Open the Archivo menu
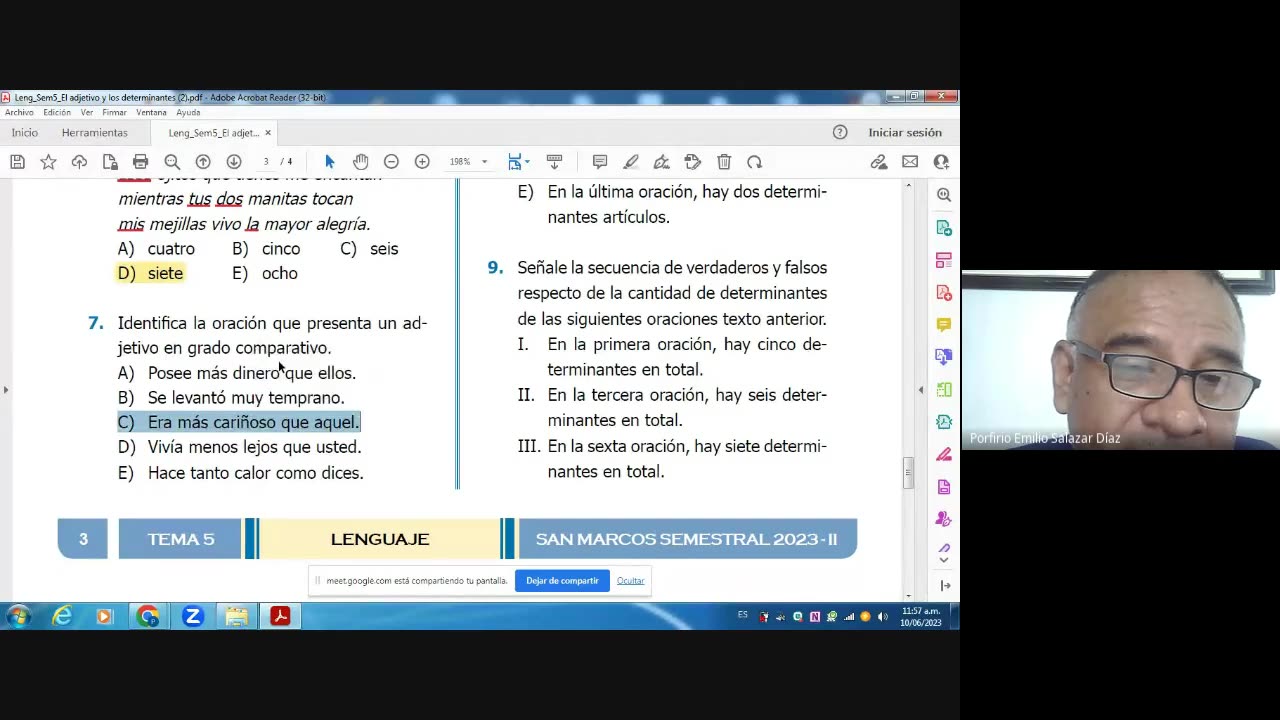The height and width of the screenshot is (720, 1280). tap(19, 113)
